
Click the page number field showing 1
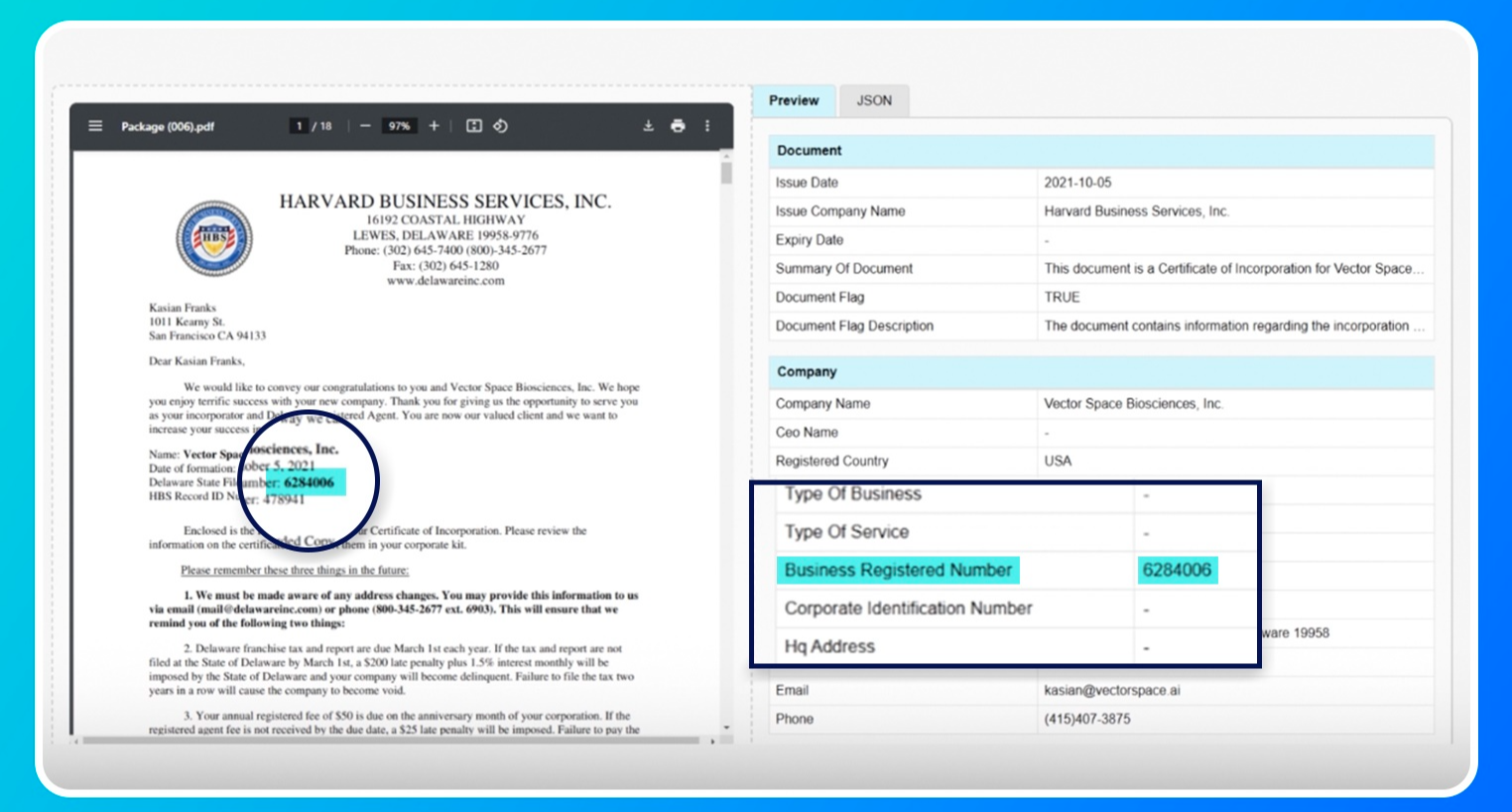299,126
